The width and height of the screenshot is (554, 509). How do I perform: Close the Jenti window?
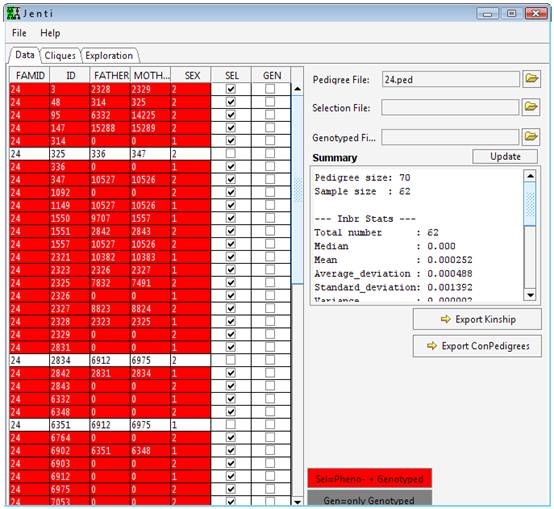[x=536, y=13]
